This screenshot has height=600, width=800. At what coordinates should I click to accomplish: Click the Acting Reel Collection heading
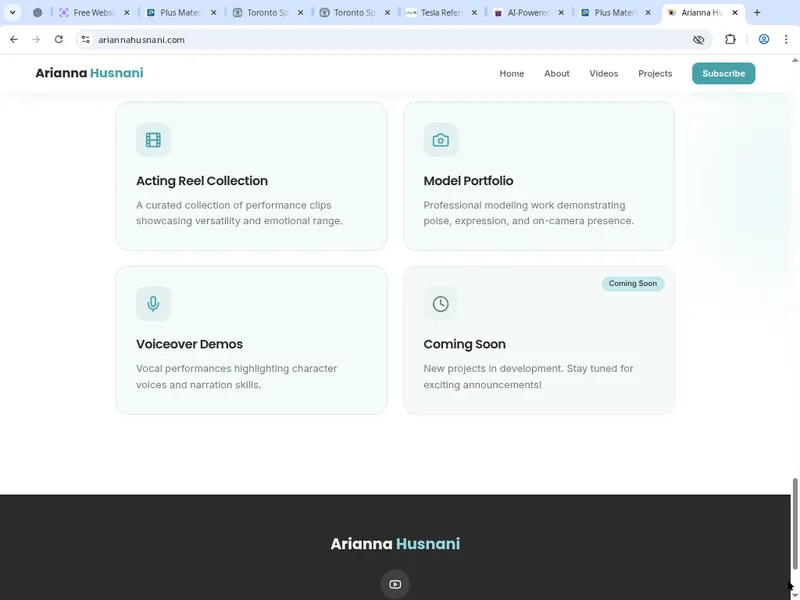click(202, 181)
